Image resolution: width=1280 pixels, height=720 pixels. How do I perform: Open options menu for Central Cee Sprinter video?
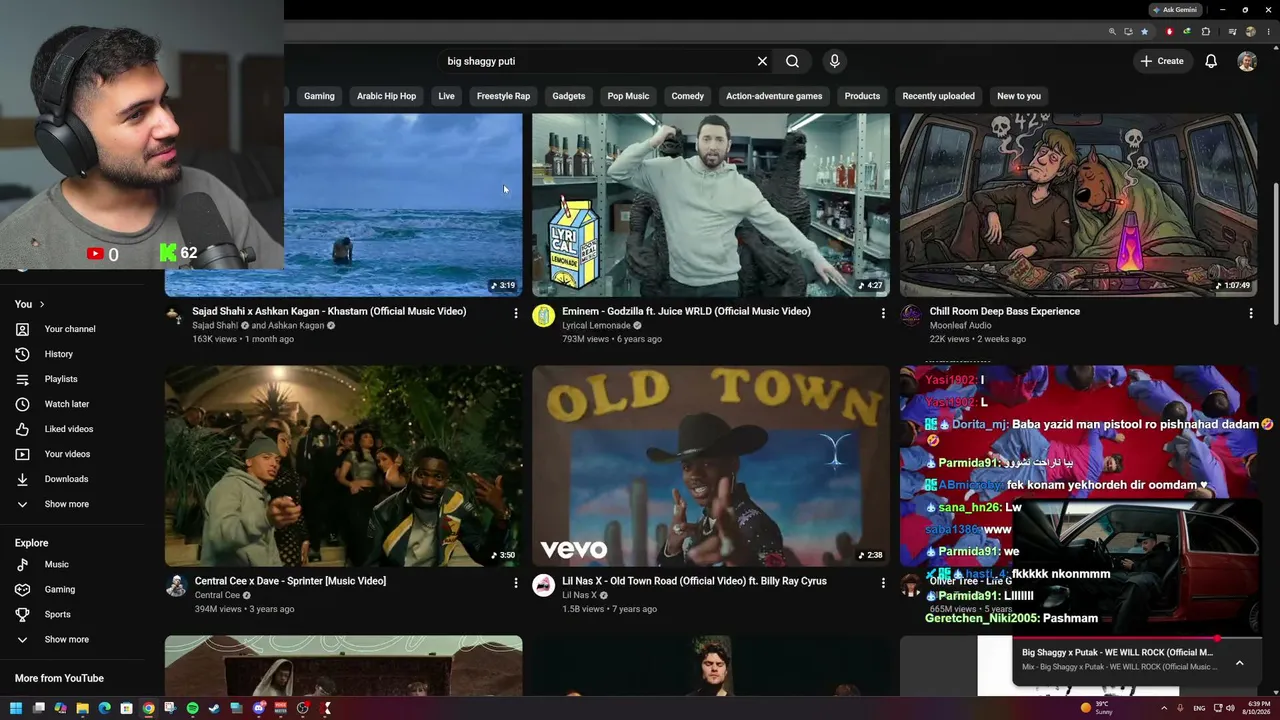[516, 582]
